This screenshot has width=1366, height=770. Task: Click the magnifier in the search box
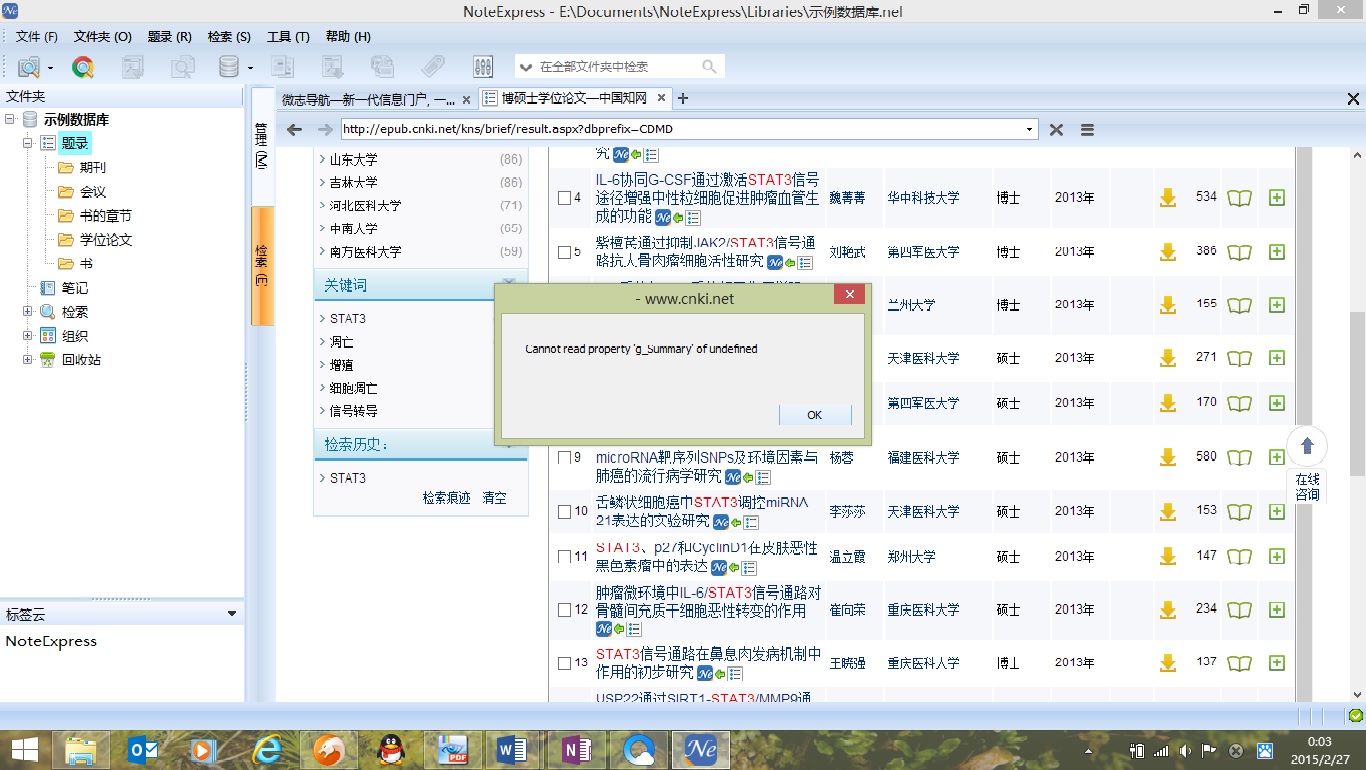(709, 66)
